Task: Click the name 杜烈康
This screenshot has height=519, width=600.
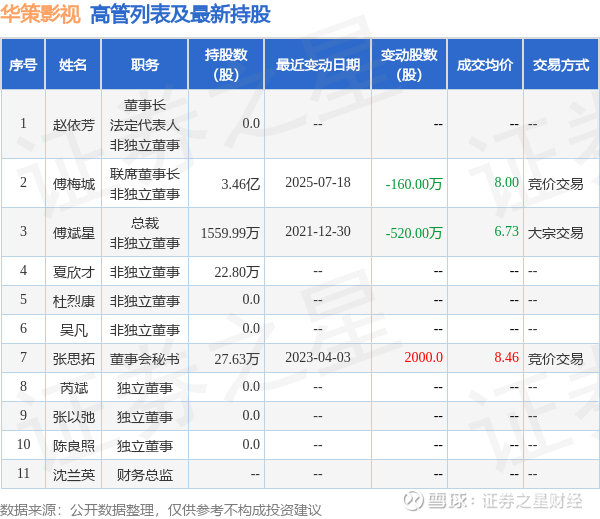Action: click(73, 301)
